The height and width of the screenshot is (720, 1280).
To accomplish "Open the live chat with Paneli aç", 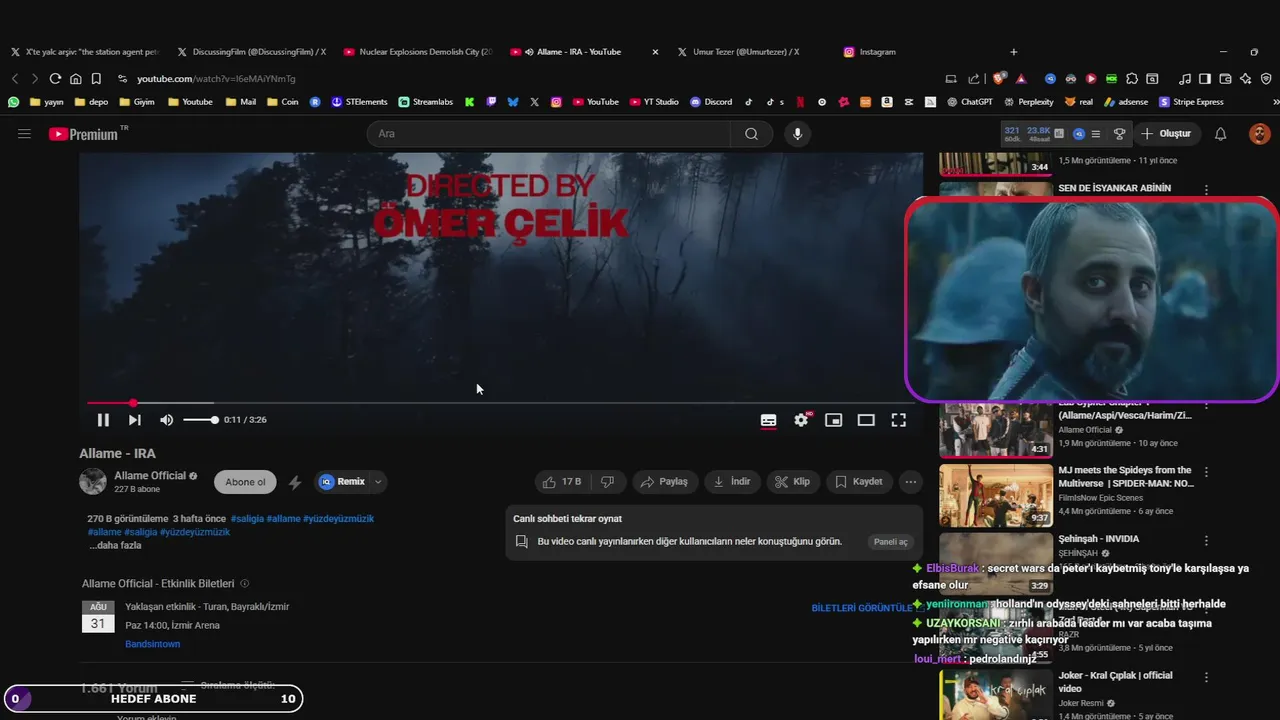I will pos(890,542).
